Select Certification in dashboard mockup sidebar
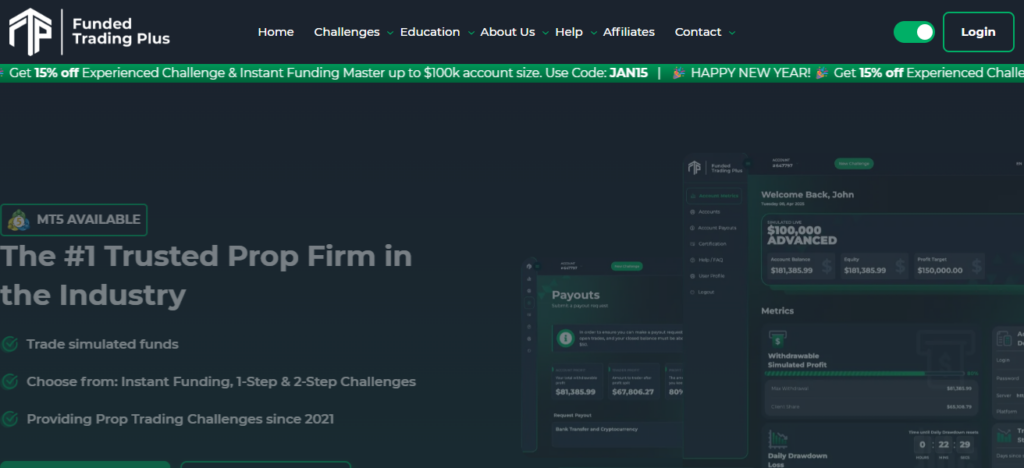The height and width of the screenshot is (468, 1024). coord(707,244)
